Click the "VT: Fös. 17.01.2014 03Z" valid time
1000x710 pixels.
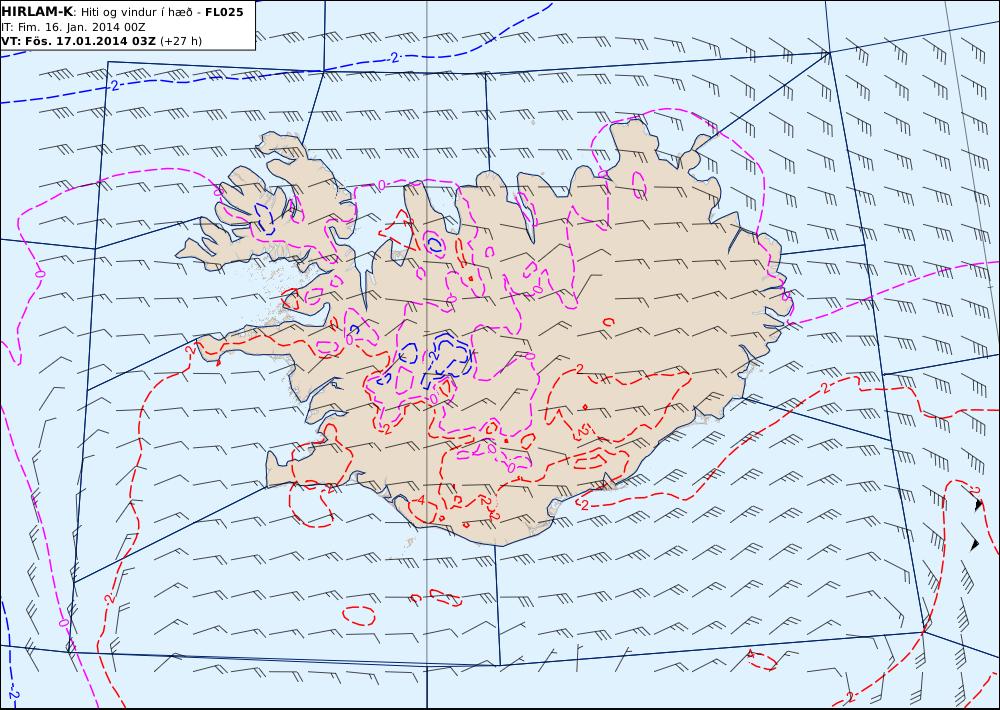coord(78,41)
